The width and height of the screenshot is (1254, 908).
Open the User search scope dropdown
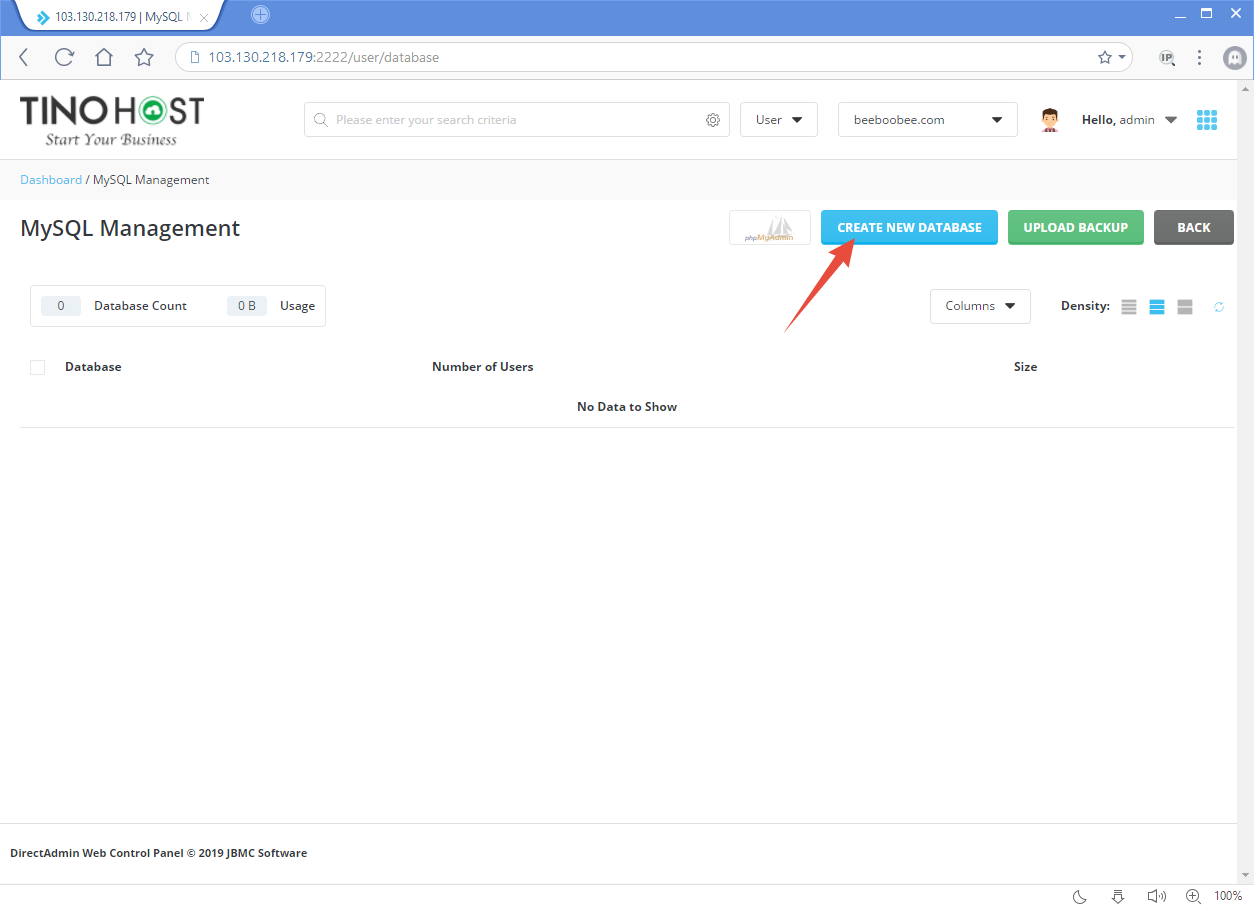click(778, 119)
